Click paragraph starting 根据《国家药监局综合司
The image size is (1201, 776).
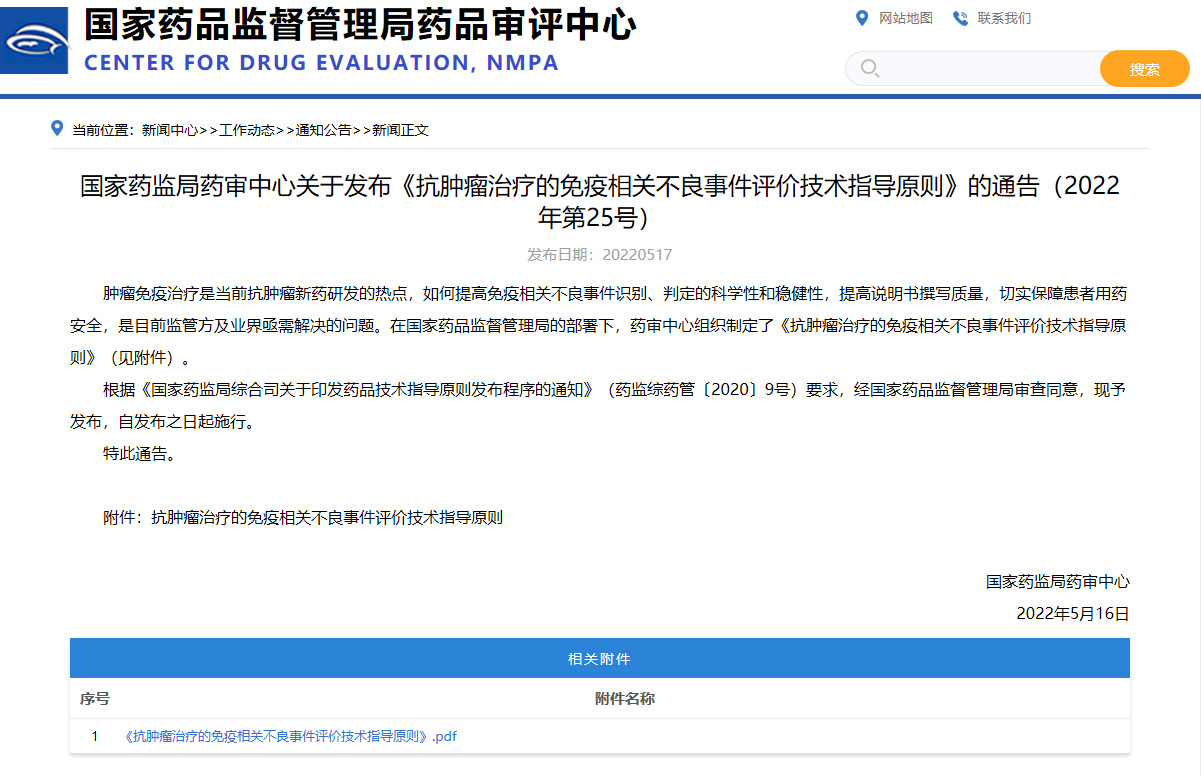pyautogui.click(x=600, y=405)
